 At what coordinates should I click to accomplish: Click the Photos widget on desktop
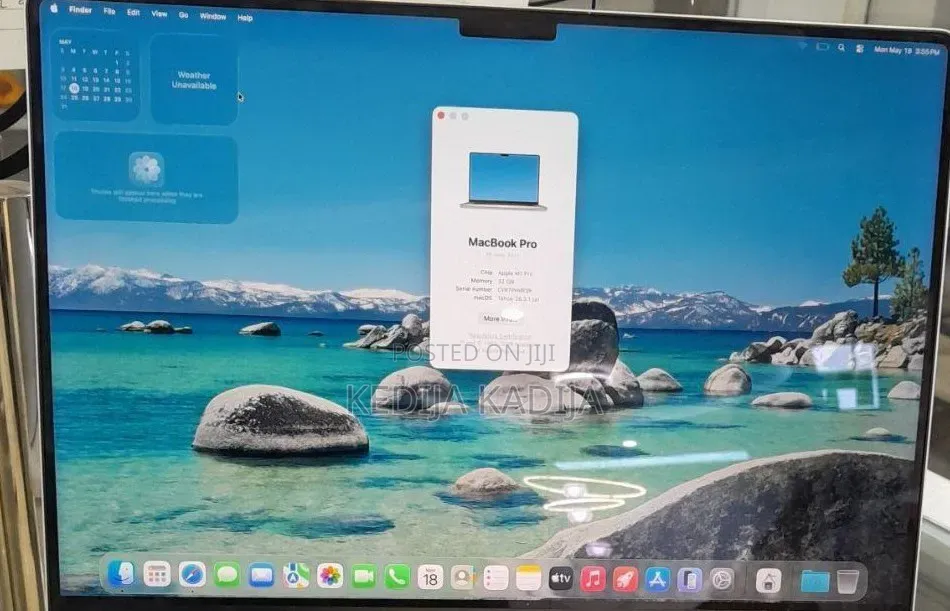point(146,177)
